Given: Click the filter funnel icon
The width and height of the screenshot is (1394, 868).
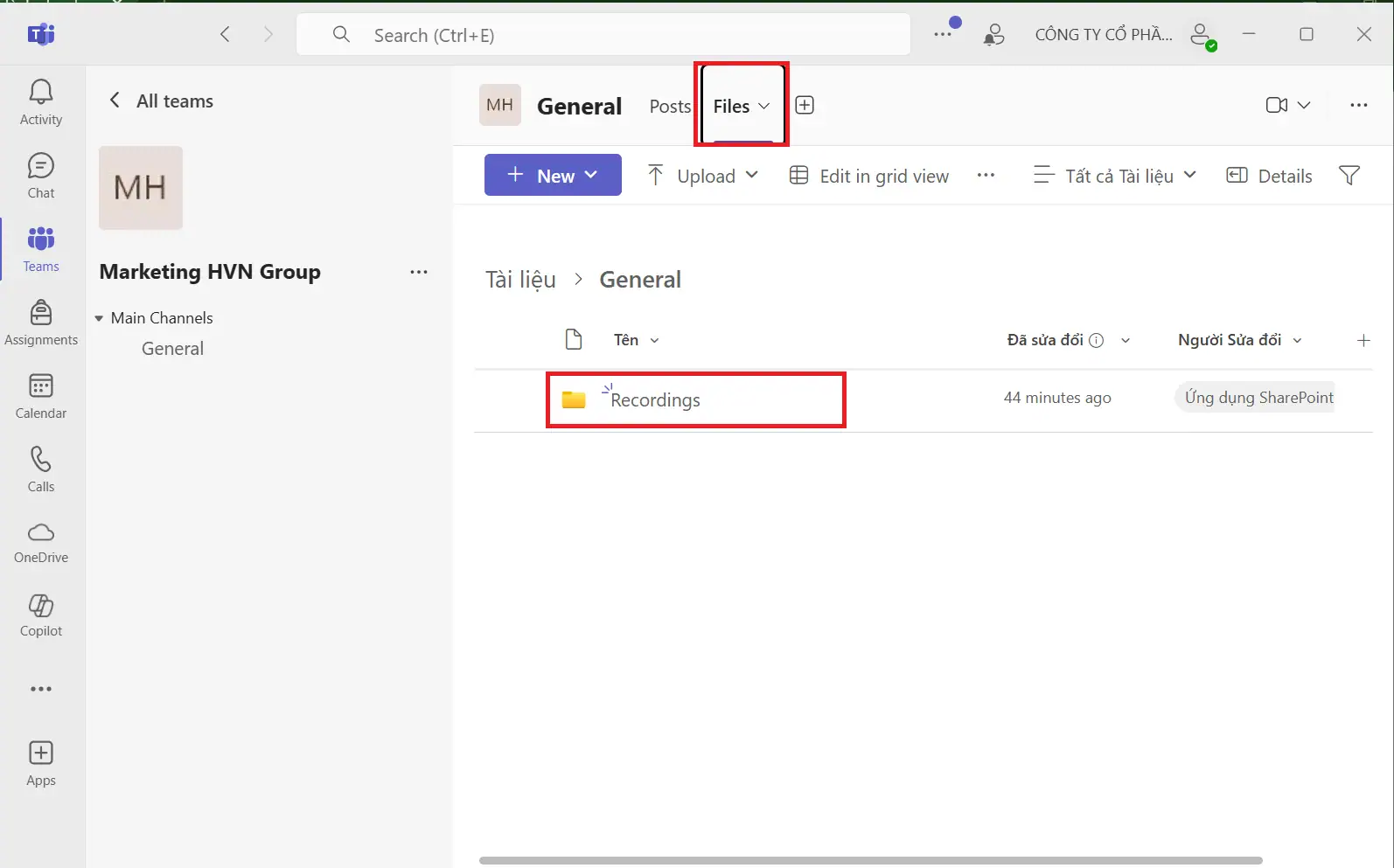Looking at the screenshot, I should [1349, 176].
